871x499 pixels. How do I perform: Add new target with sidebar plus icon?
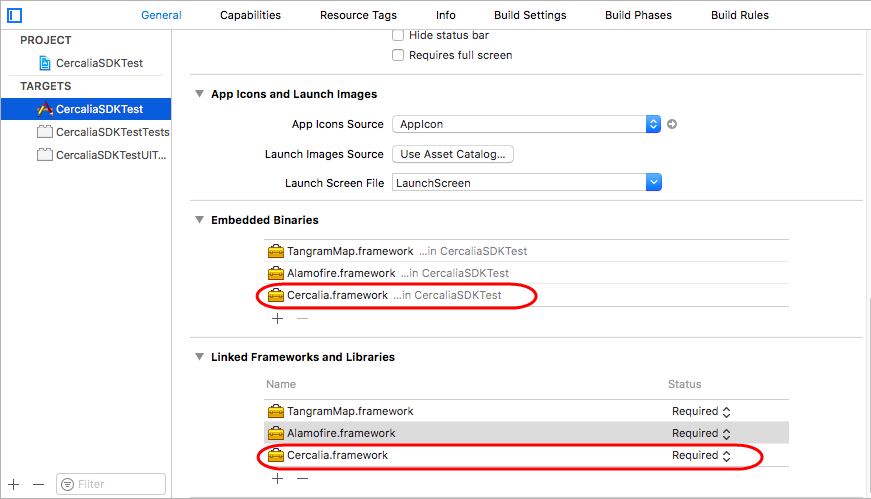point(14,485)
